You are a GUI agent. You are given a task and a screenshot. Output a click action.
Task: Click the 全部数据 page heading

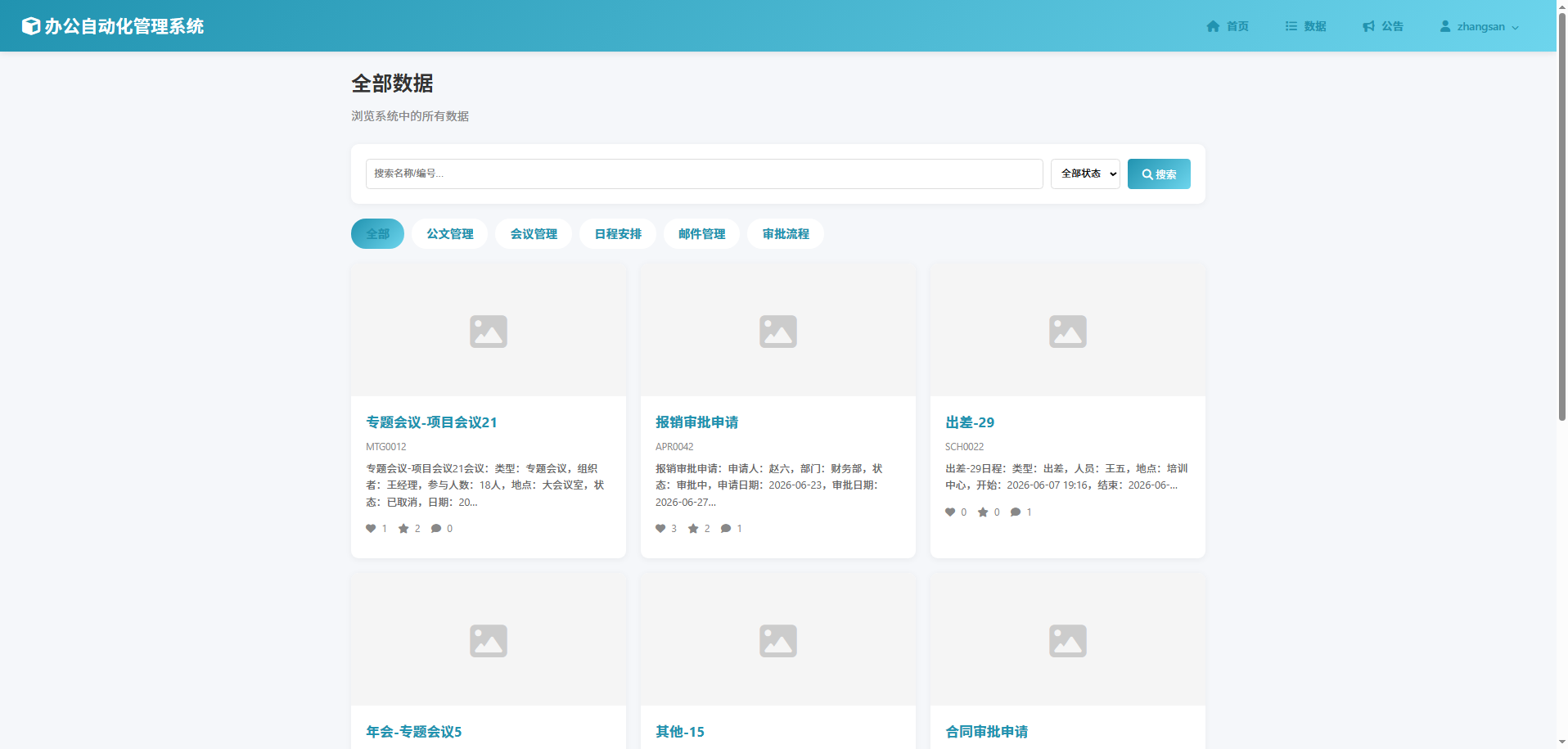coord(392,83)
